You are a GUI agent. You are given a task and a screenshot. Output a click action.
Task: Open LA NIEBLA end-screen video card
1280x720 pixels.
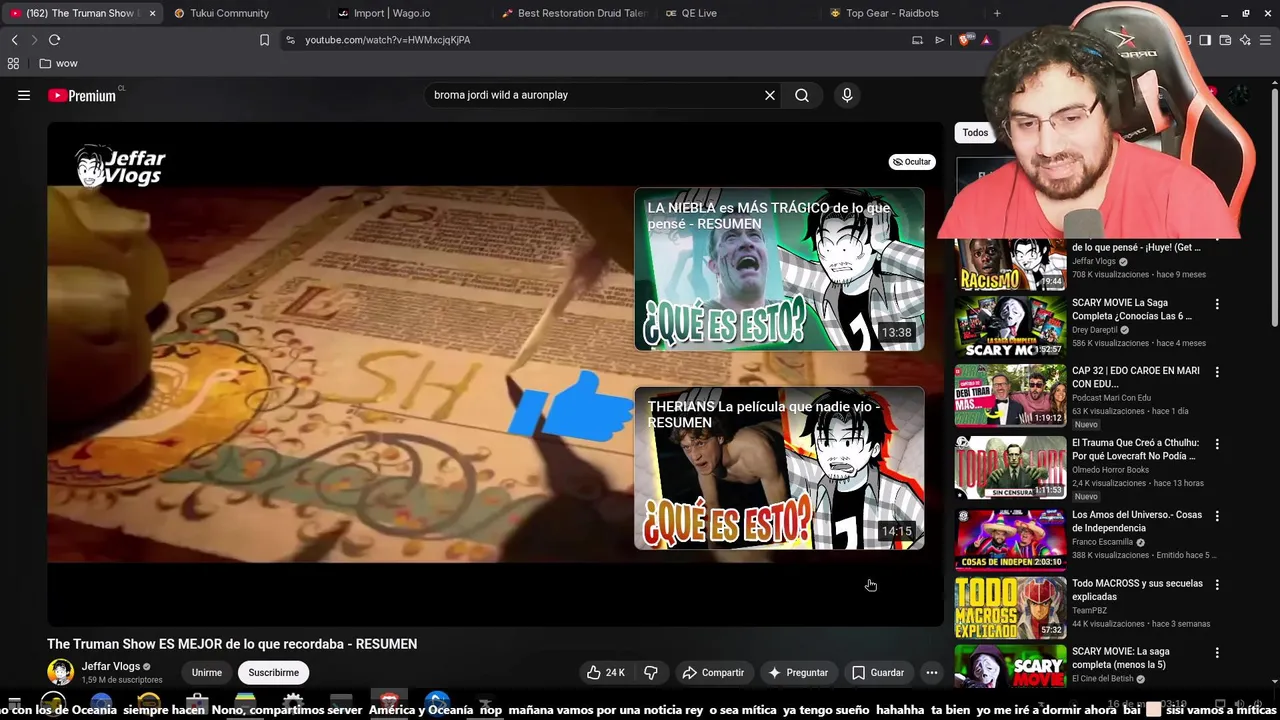coord(779,269)
